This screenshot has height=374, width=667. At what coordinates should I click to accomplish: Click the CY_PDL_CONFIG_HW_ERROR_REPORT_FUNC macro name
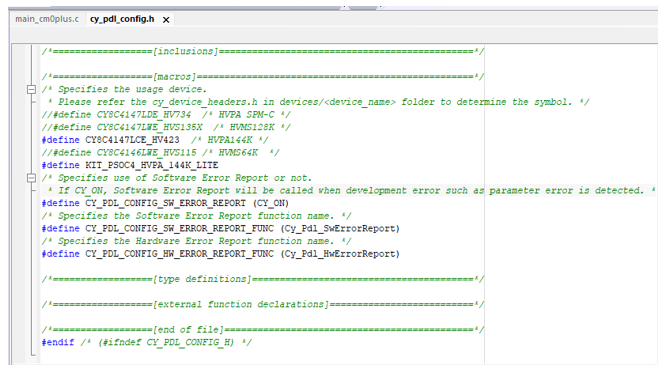pyautogui.click(x=179, y=254)
